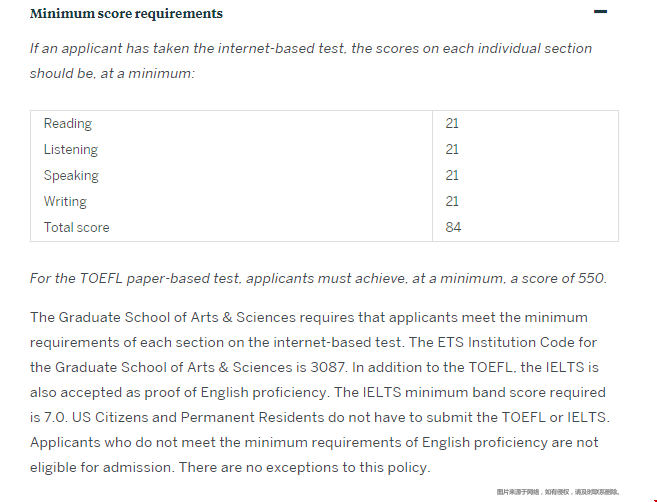657x502 pixels.
Task: Select the Listening row label
Action: coord(71,149)
